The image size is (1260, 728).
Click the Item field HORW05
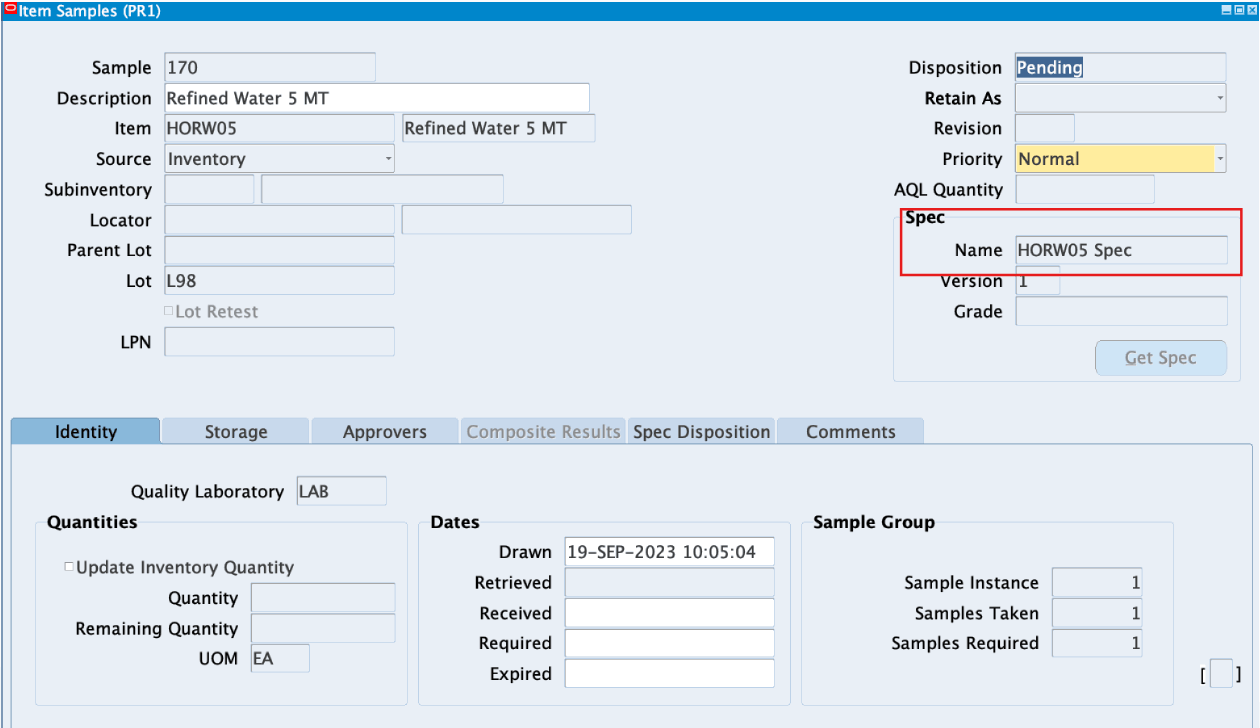pyautogui.click(x=279, y=128)
